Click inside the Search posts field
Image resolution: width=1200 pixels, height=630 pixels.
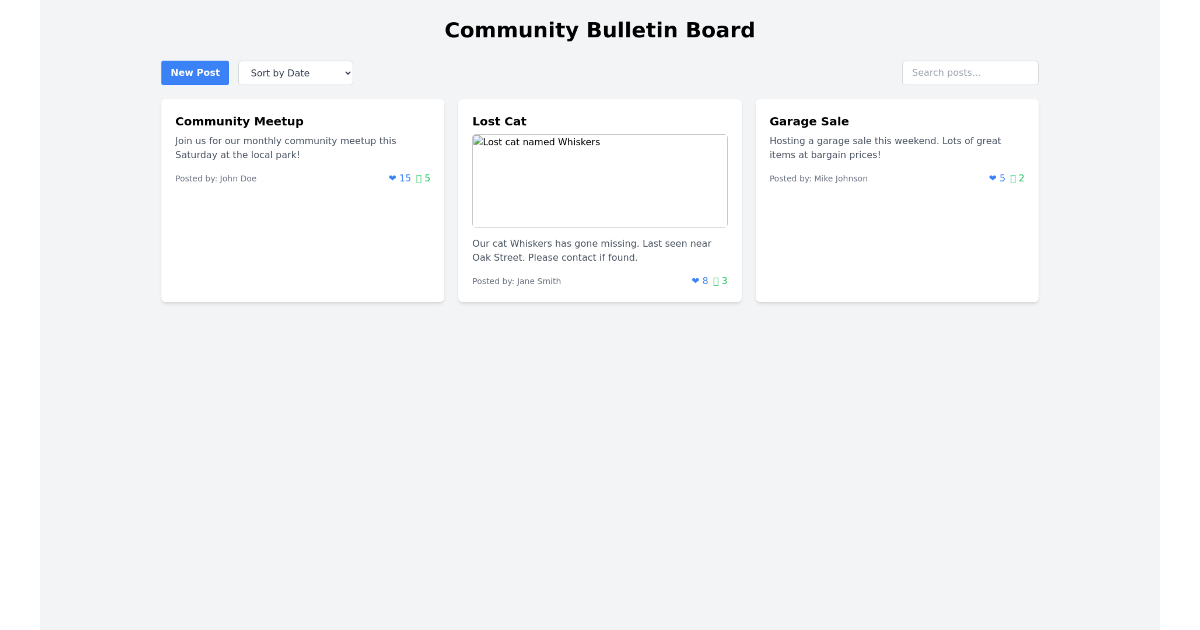click(x=969, y=72)
